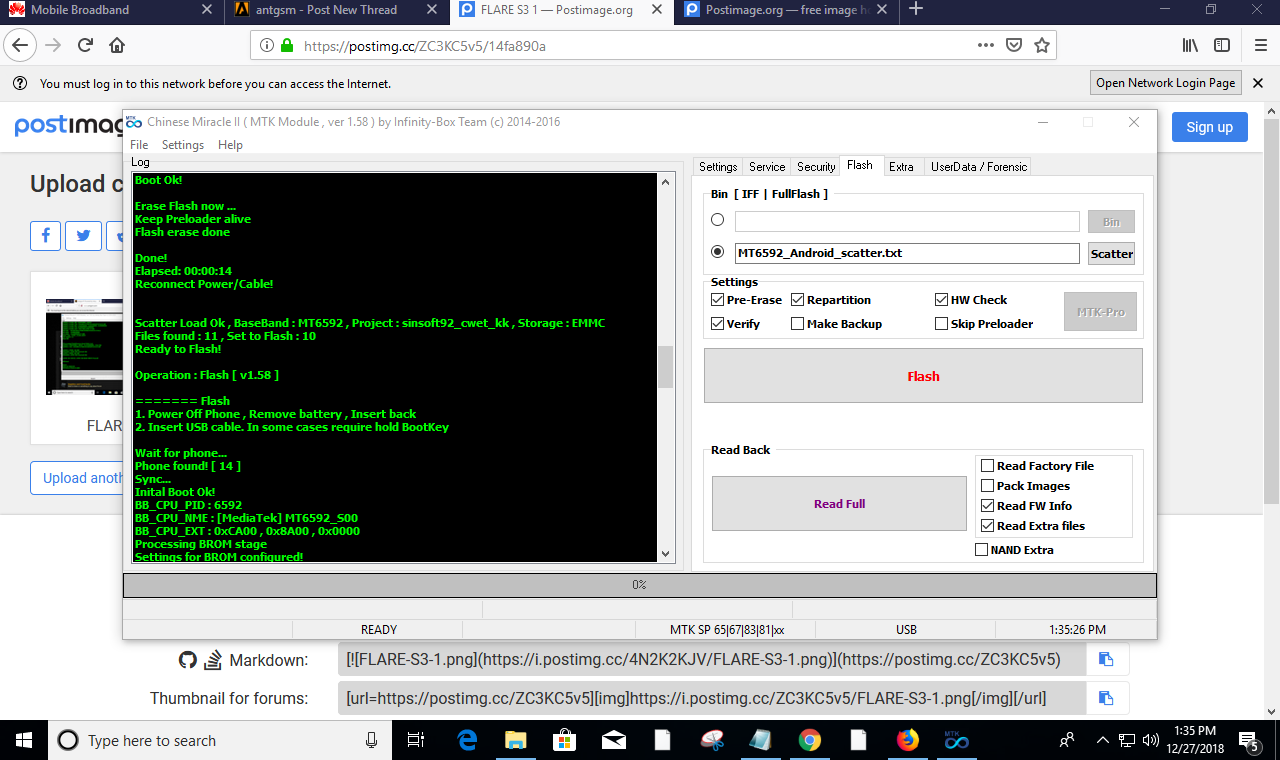Click the 0% progress bar
The height and width of the screenshot is (760, 1280).
pos(639,585)
